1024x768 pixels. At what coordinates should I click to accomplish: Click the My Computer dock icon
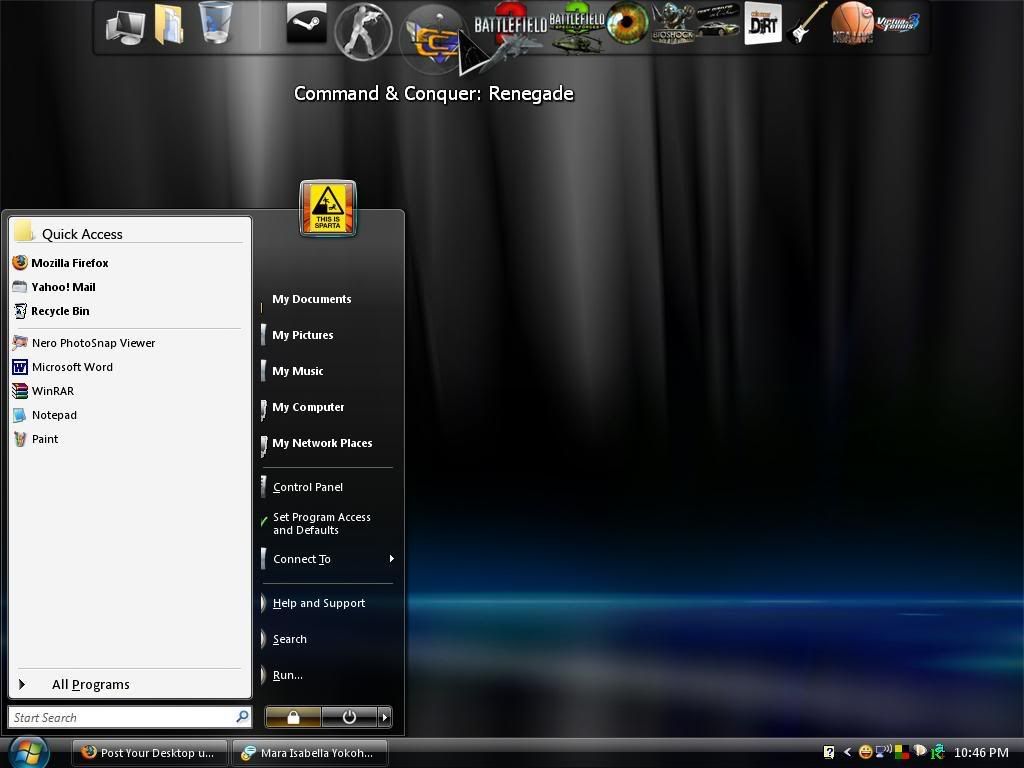(125, 26)
